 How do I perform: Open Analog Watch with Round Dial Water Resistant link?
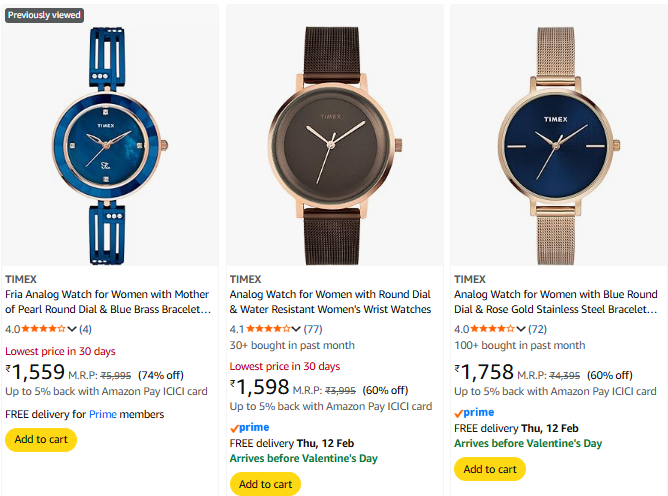click(x=331, y=302)
